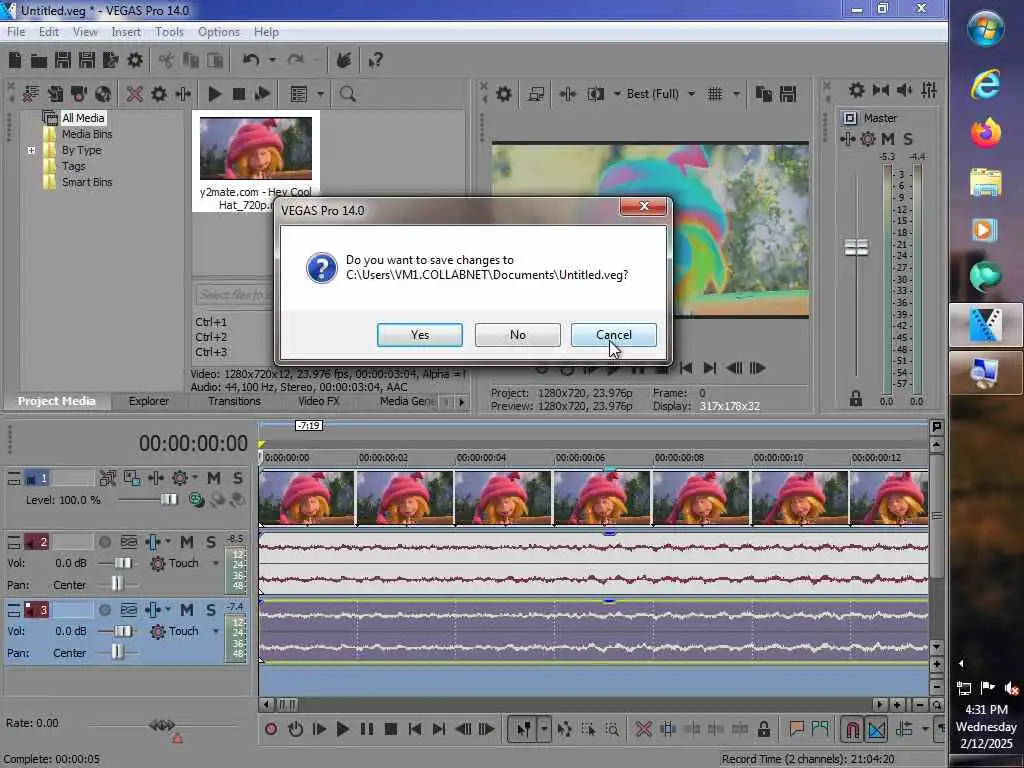Click the Project Media search magnifier icon
This screenshot has height=768, width=1024.
[x=347, y=94]
